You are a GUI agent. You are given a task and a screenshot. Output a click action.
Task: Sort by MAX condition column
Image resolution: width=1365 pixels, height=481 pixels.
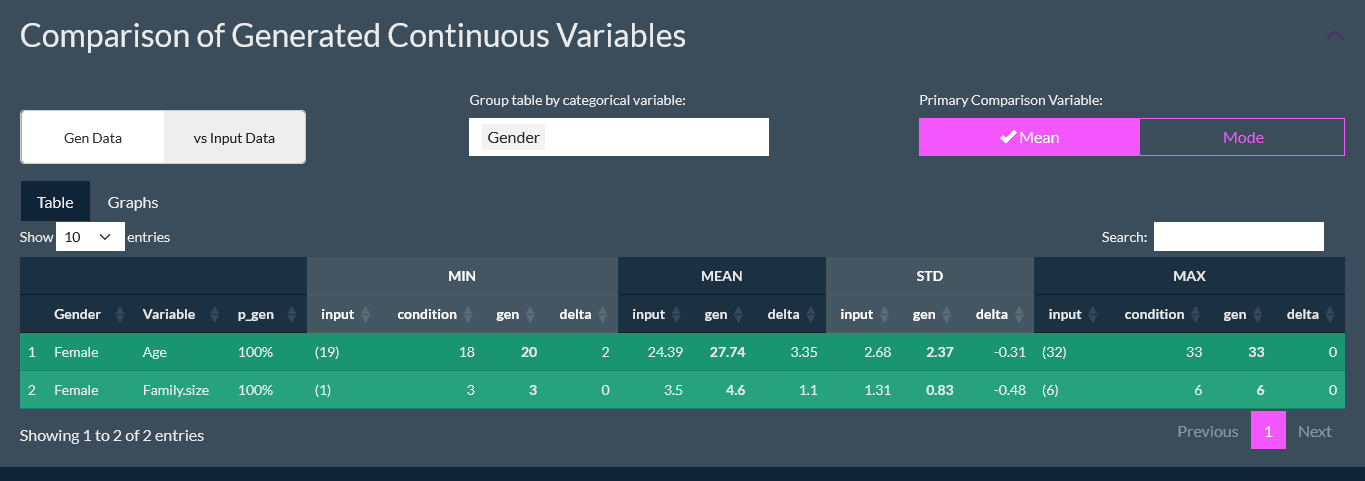point(1159,314)
